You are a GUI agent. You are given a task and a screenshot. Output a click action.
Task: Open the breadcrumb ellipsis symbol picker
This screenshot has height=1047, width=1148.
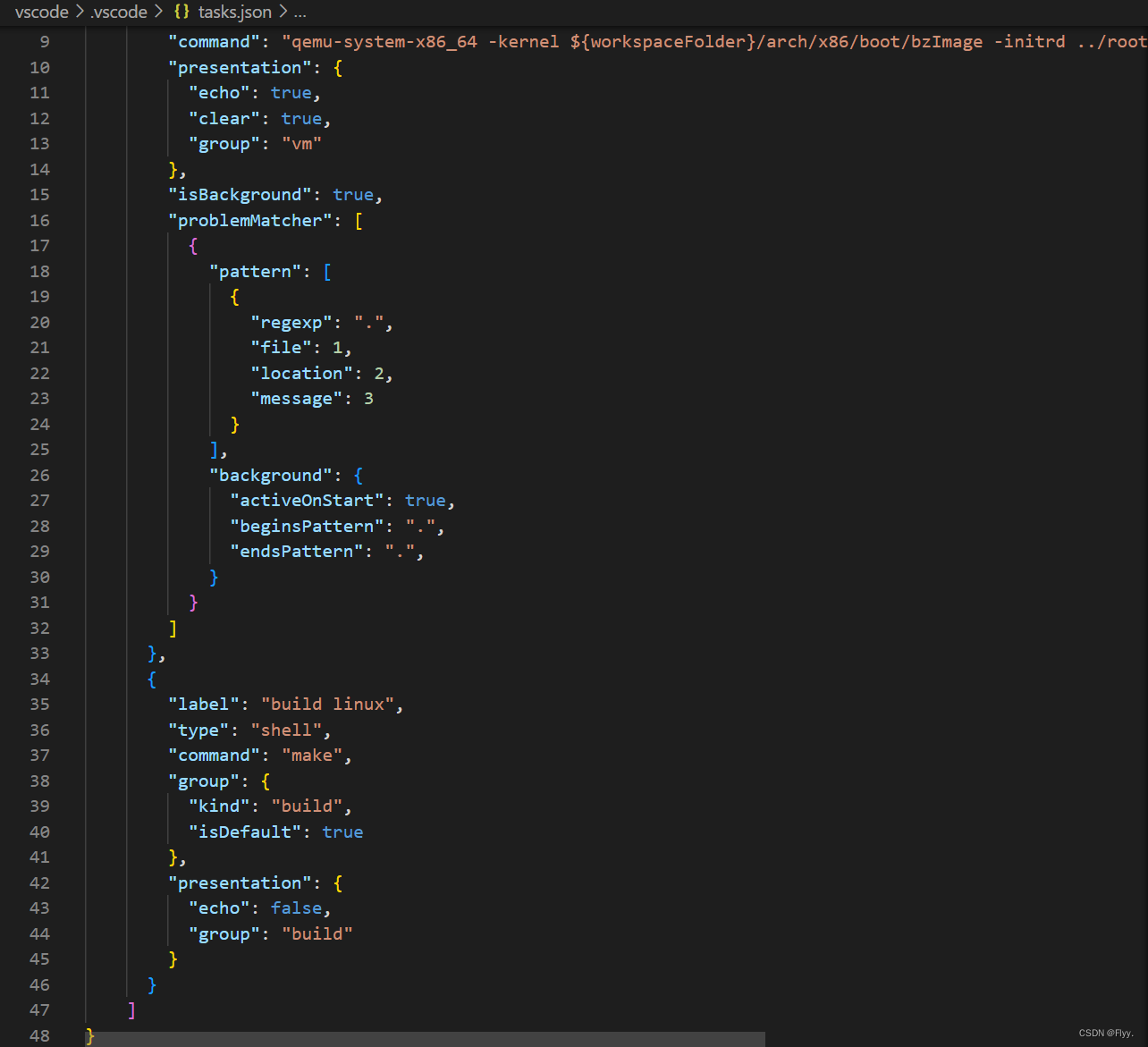tap(300, 13)
